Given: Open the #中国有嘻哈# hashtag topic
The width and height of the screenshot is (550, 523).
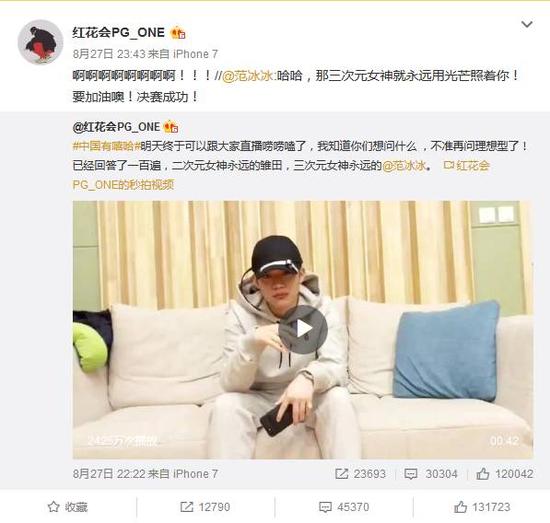Looking at the screenshot, I should (x=106, y=146).
